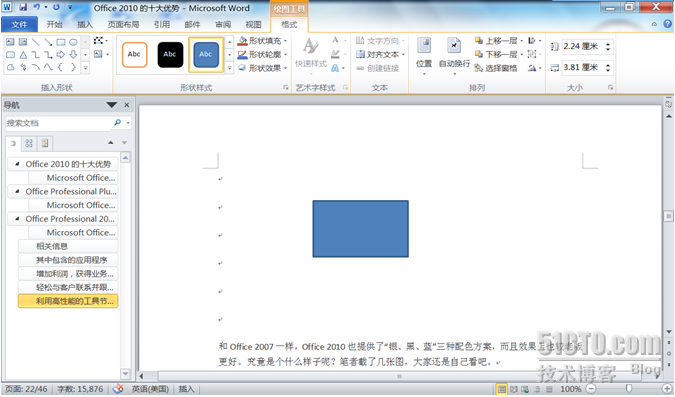Screen dimensions: 675x397
Task: Click the language 英语(美国) indicator
Action: coord(150,389)
